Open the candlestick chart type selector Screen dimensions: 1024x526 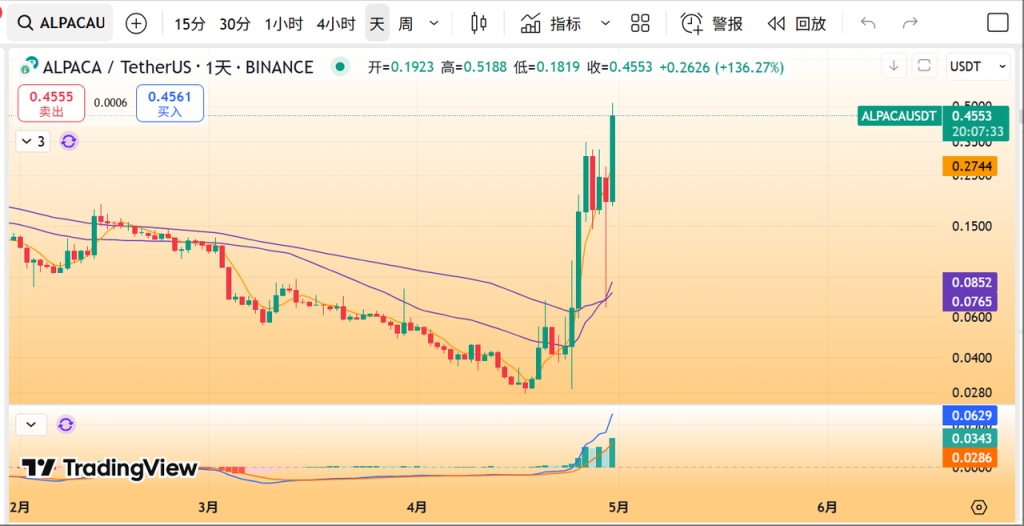pos(478,23)
